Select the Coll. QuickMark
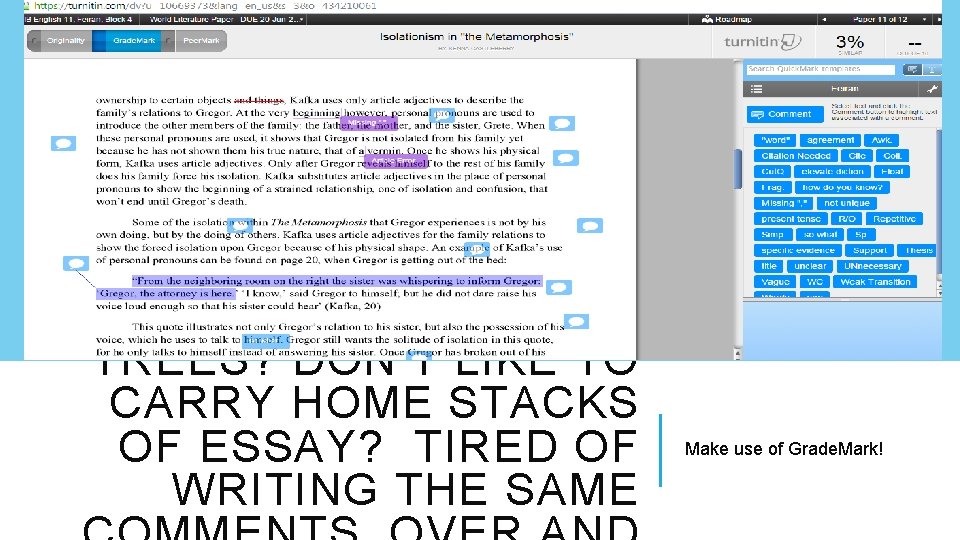The width and height of the screenshot is (960, 540). click(892, 156)
